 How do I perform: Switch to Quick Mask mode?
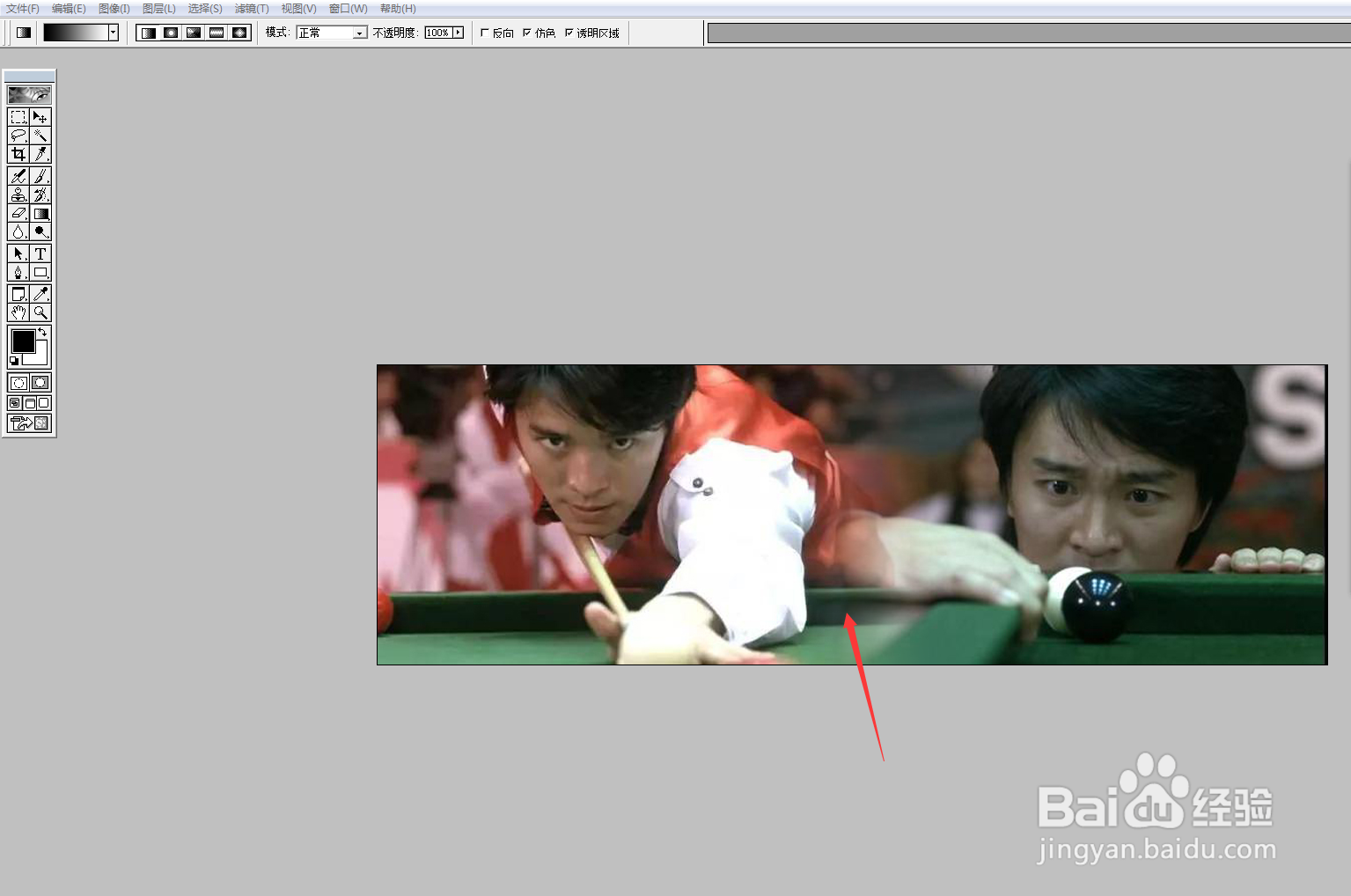pos(40,383)
